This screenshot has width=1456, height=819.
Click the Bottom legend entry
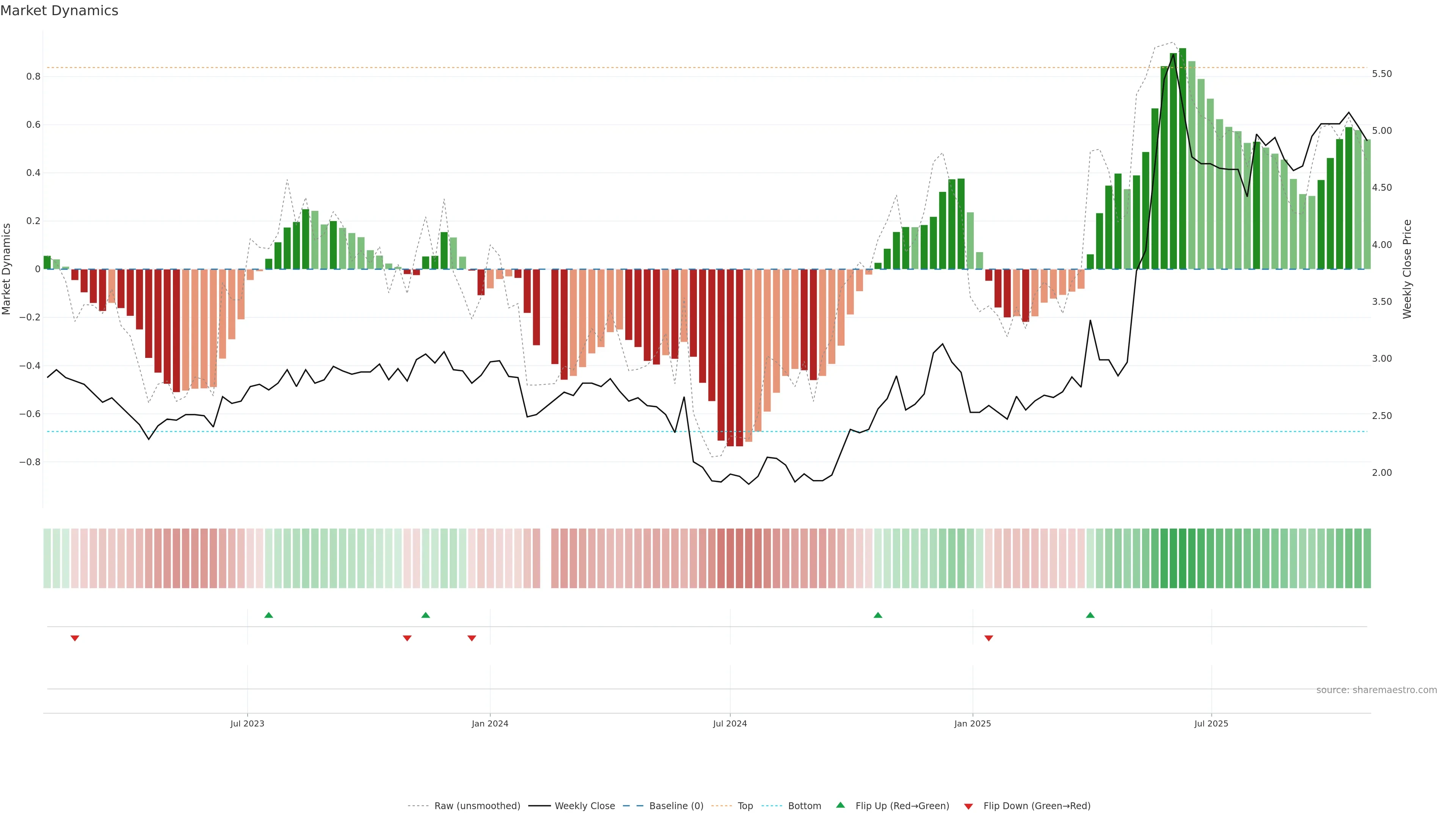coord(804,805)
